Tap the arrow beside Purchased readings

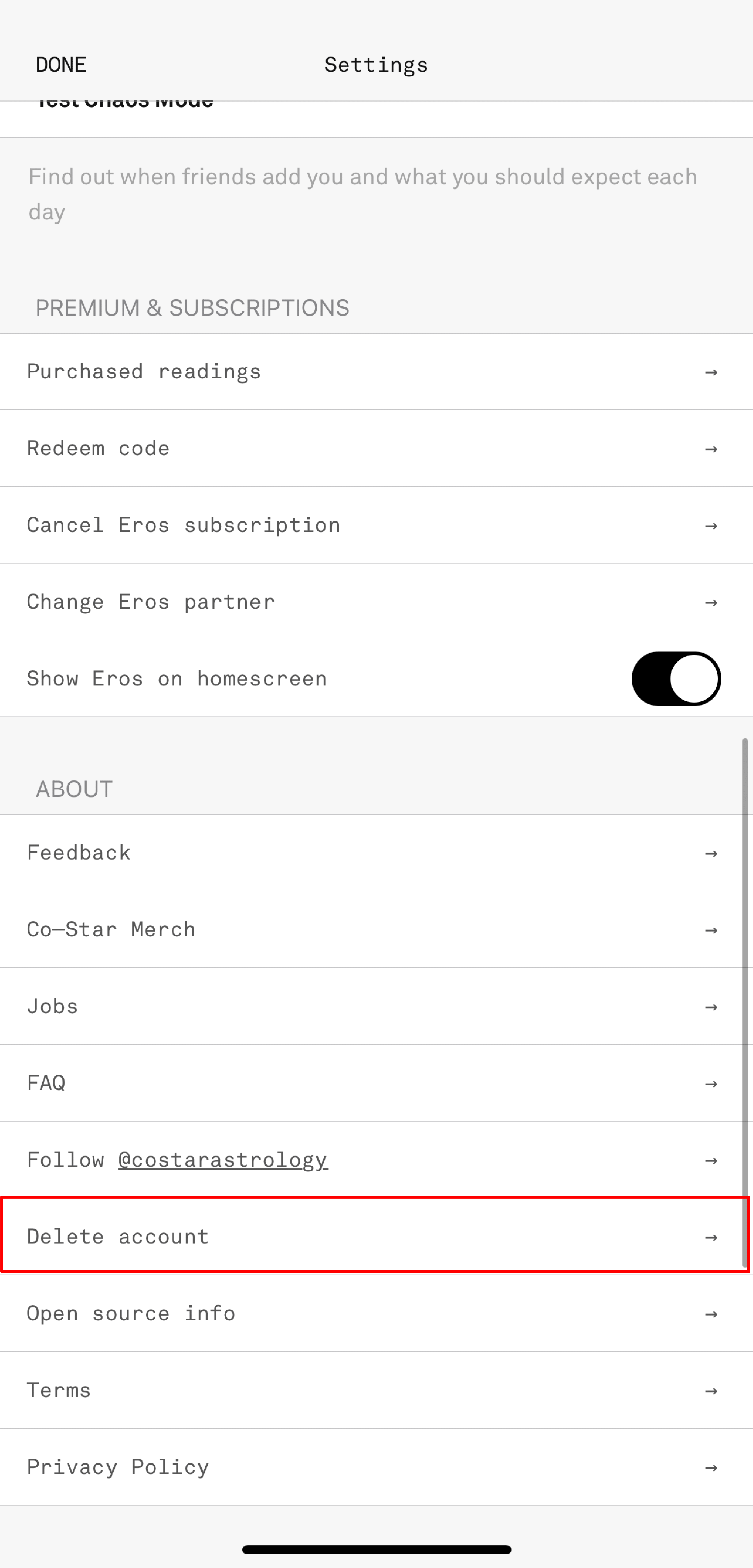(710, 372)
